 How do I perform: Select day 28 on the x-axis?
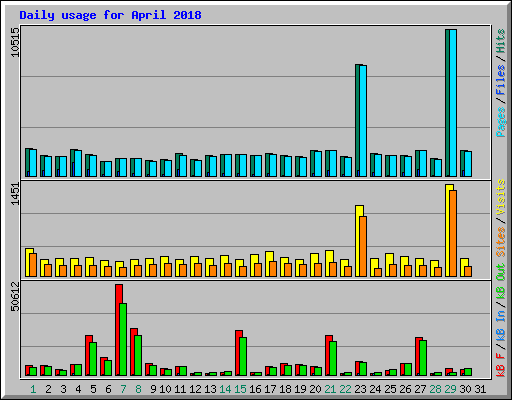click(x=435, y=389)
